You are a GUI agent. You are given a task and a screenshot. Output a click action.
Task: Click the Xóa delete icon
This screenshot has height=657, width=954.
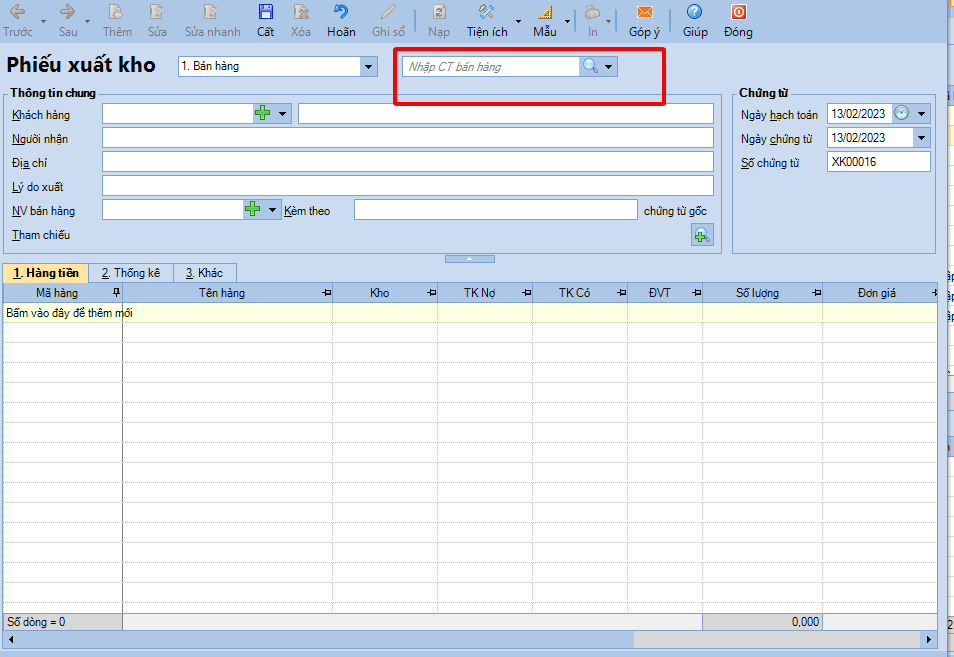(x=301, y=12)
